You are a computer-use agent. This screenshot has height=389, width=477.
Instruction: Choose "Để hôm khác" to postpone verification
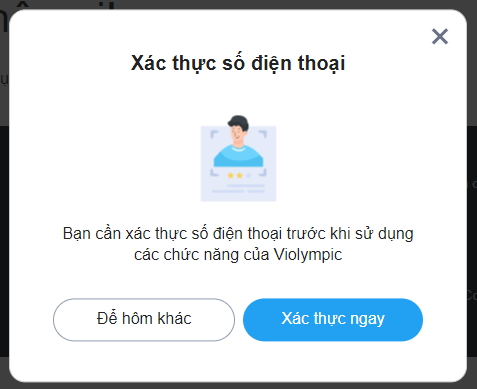click(x=144, y=319)
